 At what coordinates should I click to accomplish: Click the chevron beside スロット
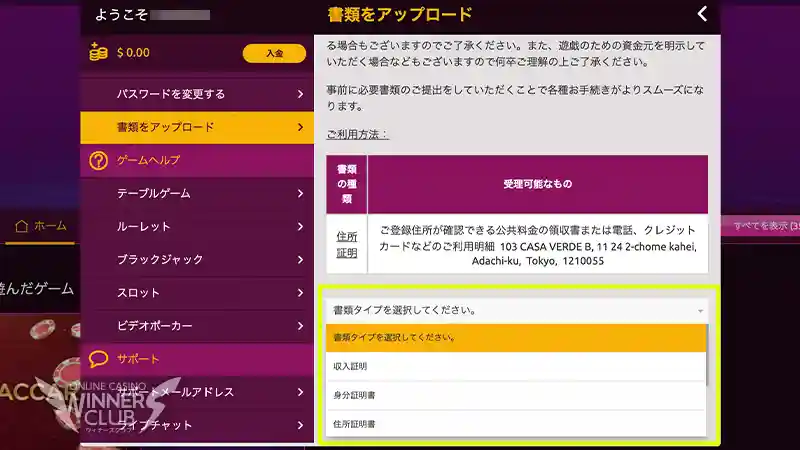tap(300, 293)
